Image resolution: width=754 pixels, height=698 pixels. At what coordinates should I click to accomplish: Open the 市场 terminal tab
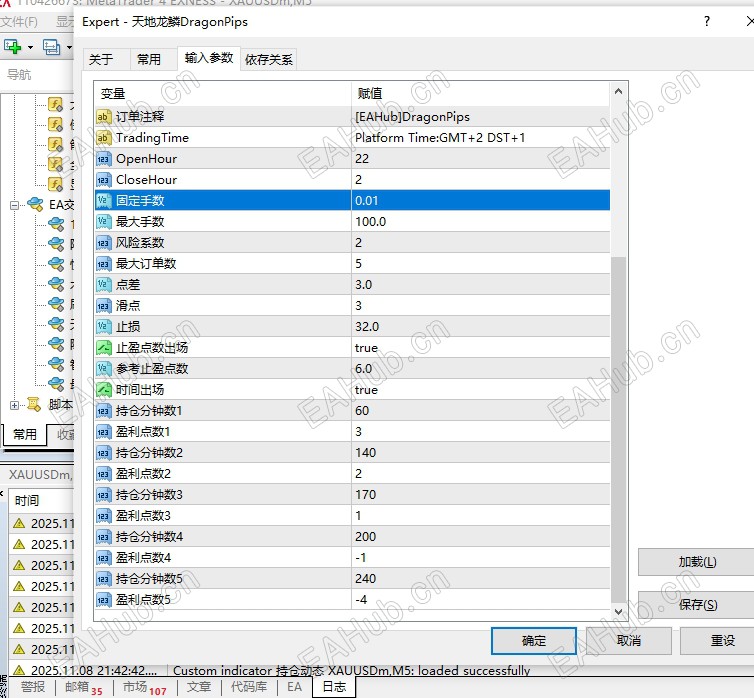[x=144, y=687]
